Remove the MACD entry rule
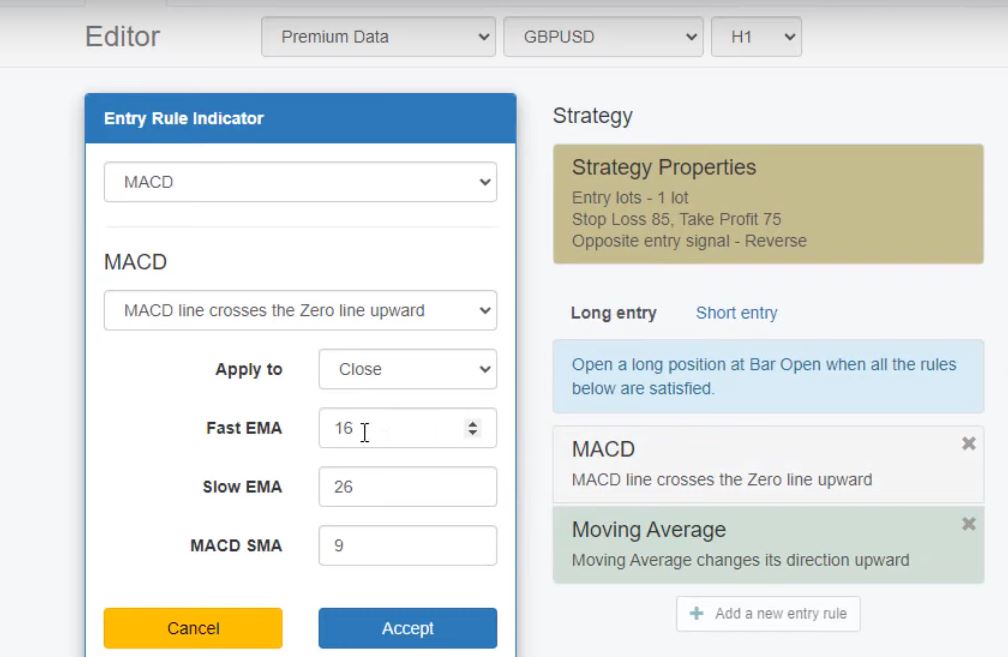 click(x=968, y=444)
